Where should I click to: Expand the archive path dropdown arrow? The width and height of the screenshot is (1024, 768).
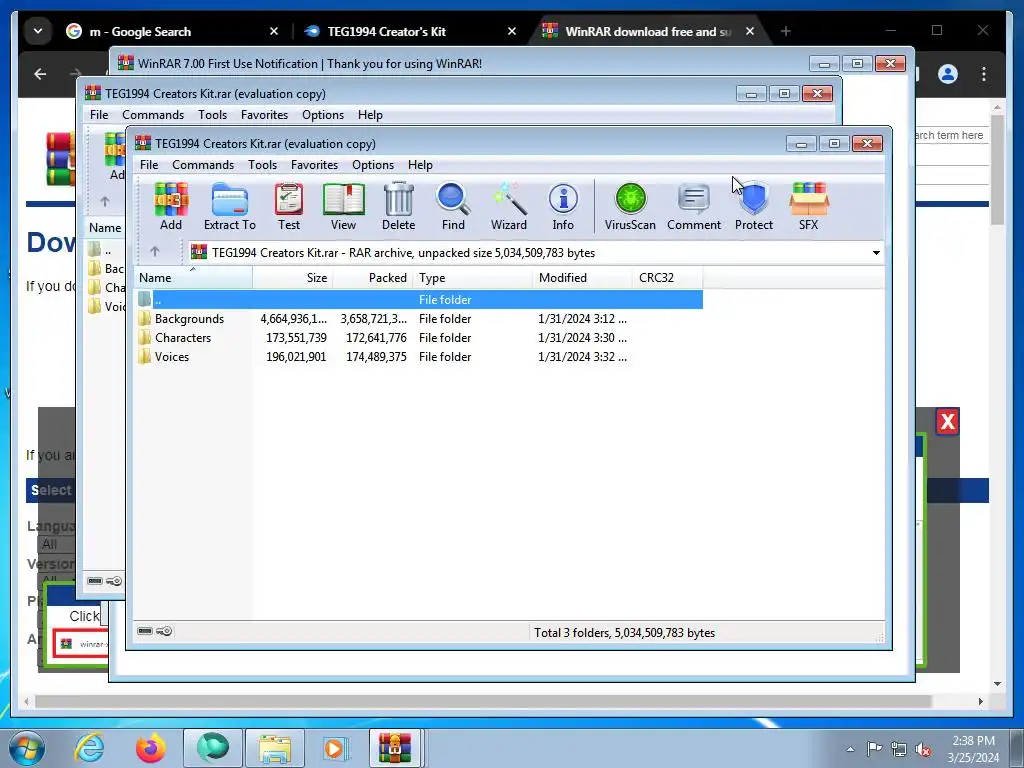pos(876,253)
